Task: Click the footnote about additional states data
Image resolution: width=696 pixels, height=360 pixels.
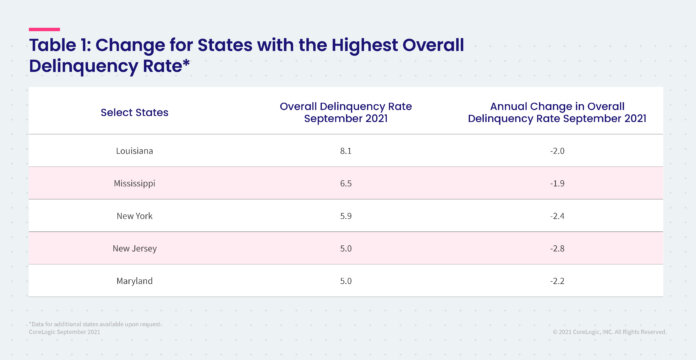Action: (x=95, y=325)
